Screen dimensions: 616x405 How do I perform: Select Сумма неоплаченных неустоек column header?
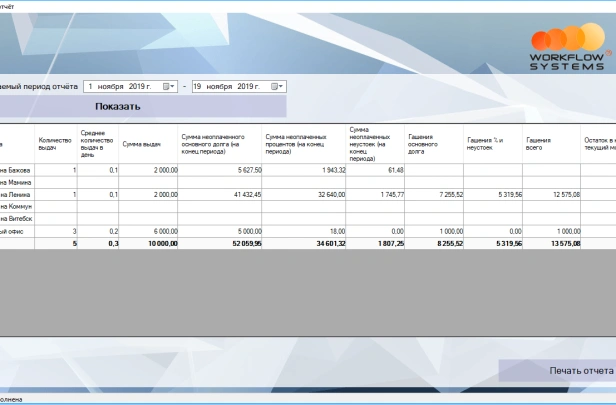click(x=375, y=143)
